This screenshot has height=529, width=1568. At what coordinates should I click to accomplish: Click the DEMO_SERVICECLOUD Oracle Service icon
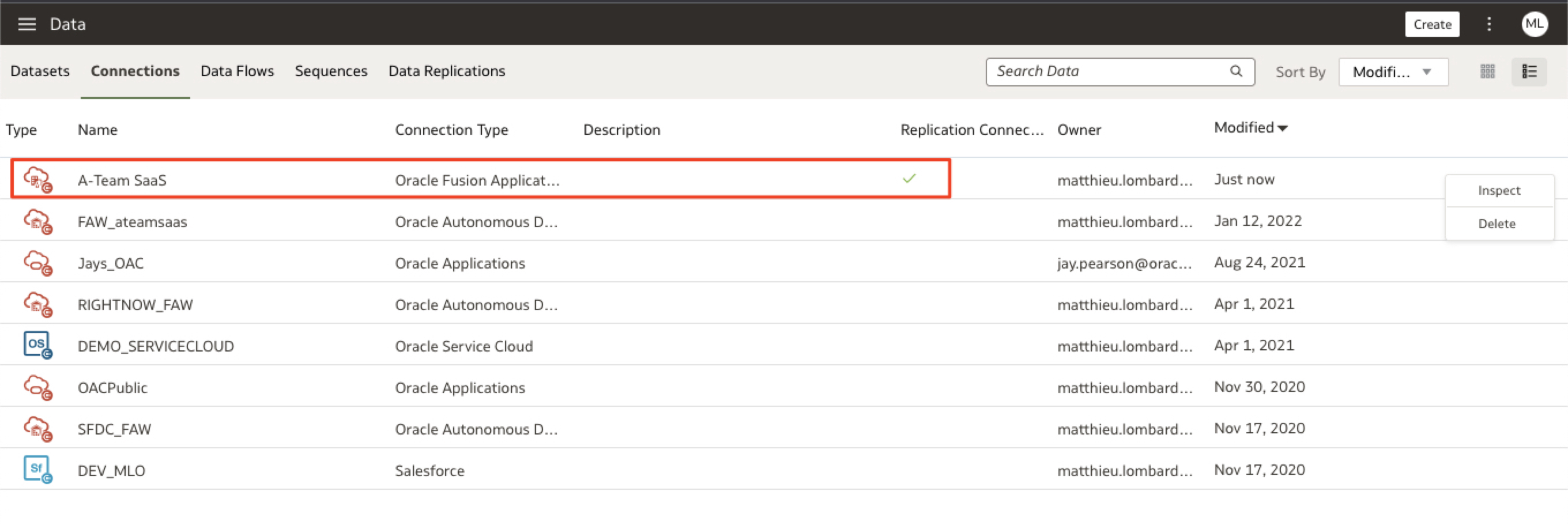[37, 345]
